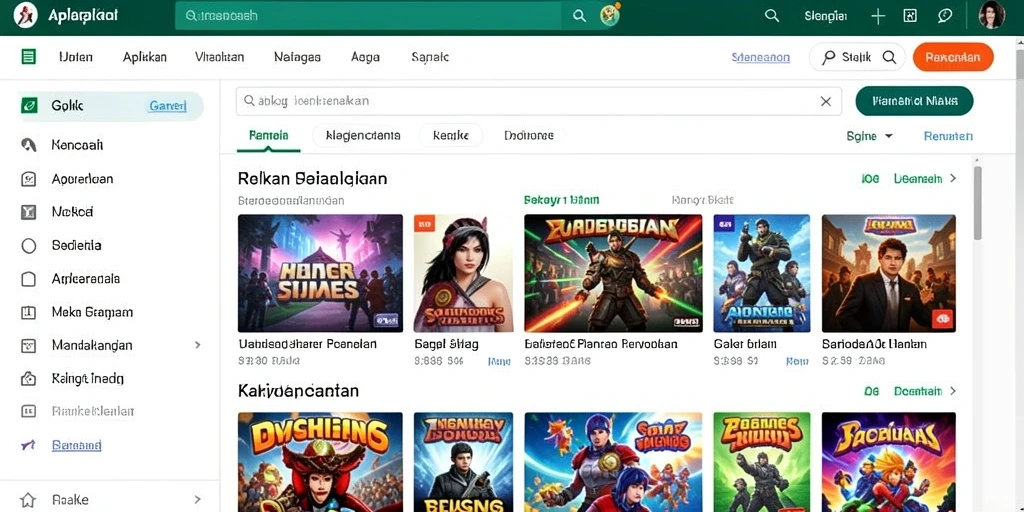
Task: Open the Sanalc menu
Action: tap(430, 57)
